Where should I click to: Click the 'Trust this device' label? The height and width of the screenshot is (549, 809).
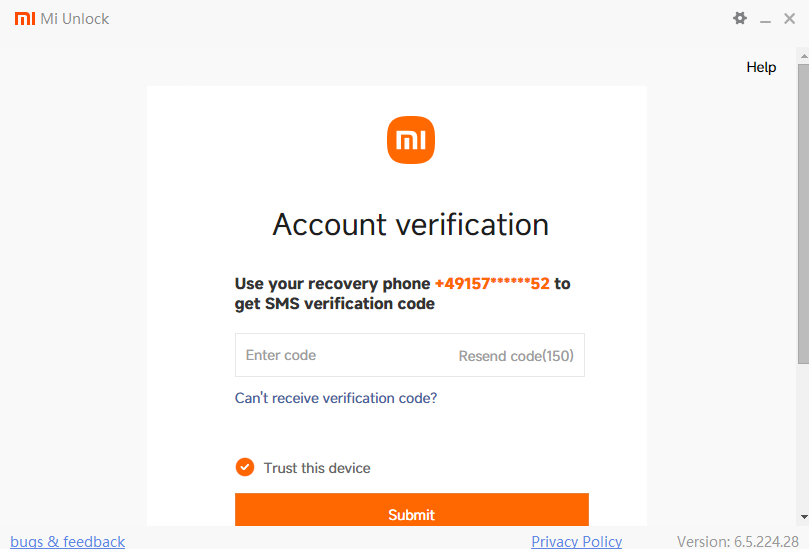point(317,468)
